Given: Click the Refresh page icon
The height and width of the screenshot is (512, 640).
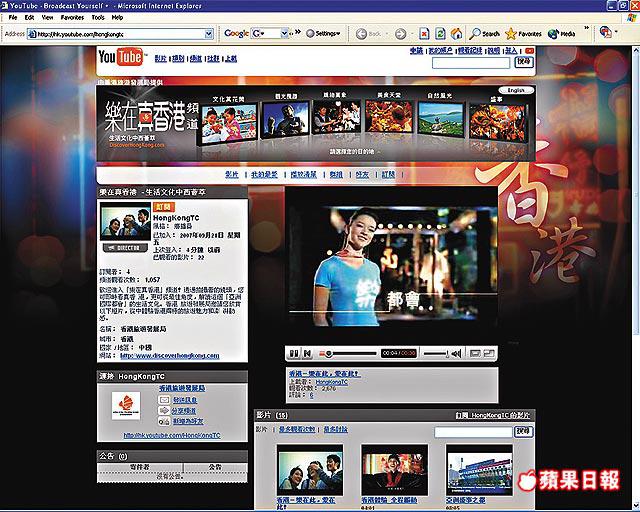Looking at the screenshot, I should pyautogui.click(x=440, y=34).
